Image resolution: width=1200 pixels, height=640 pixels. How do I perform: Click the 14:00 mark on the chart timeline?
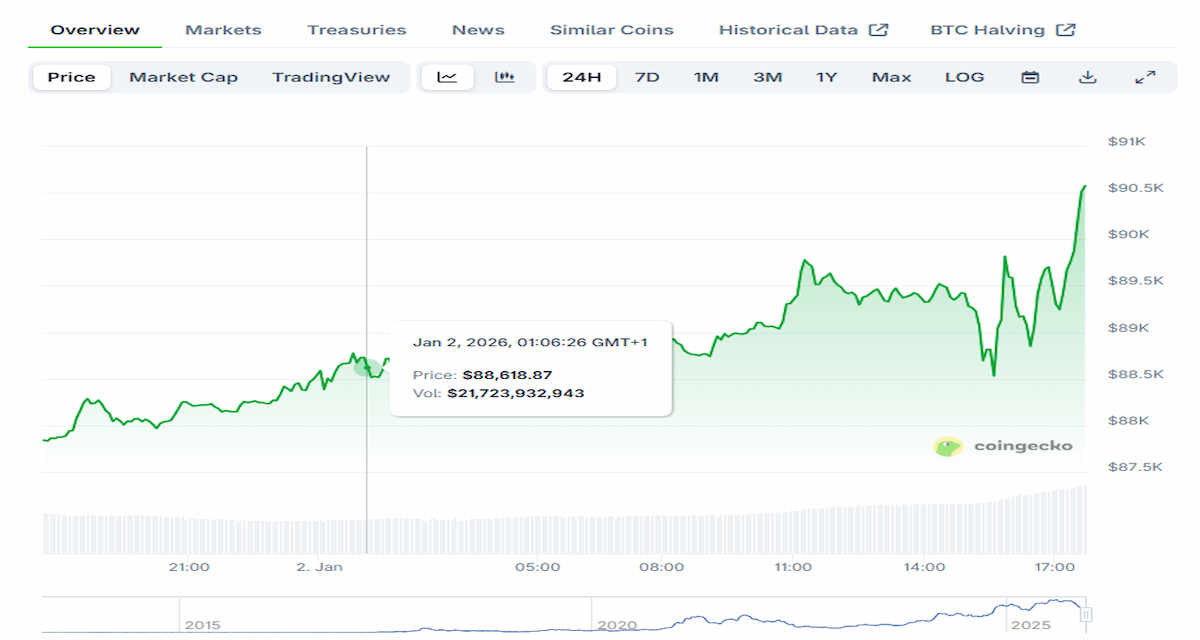(923, 566)
